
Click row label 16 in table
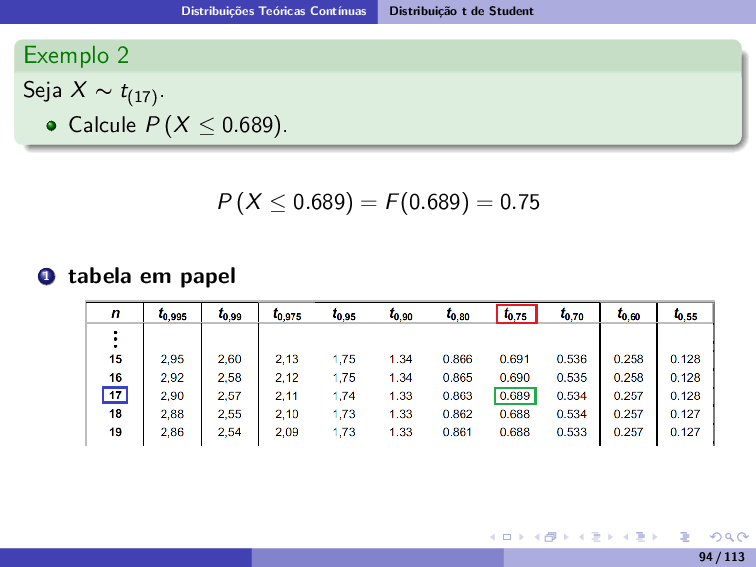[115, 378]
